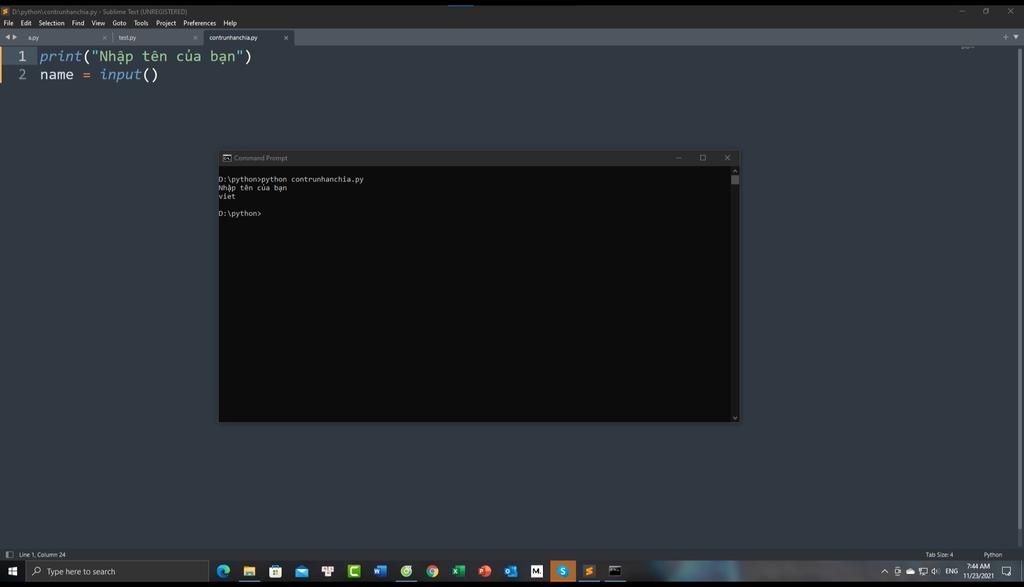Screen dimensions: 1024x587
Task: Close the a.py tab
Action: 104,38
